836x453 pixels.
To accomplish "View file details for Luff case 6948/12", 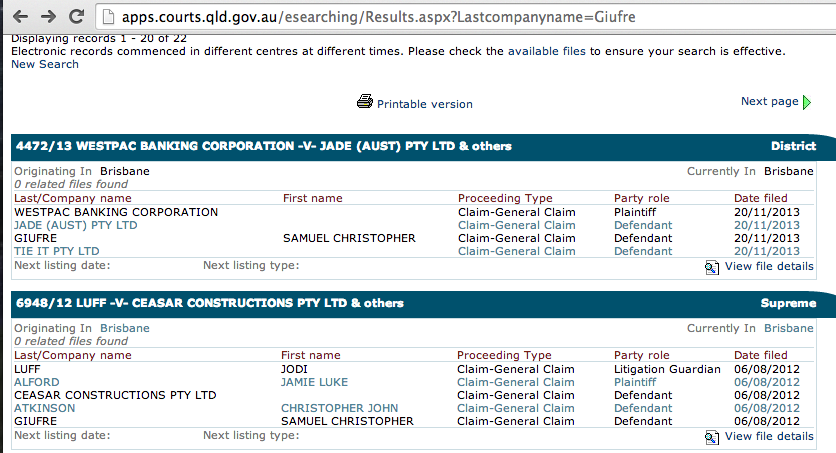I will point(768,437).
